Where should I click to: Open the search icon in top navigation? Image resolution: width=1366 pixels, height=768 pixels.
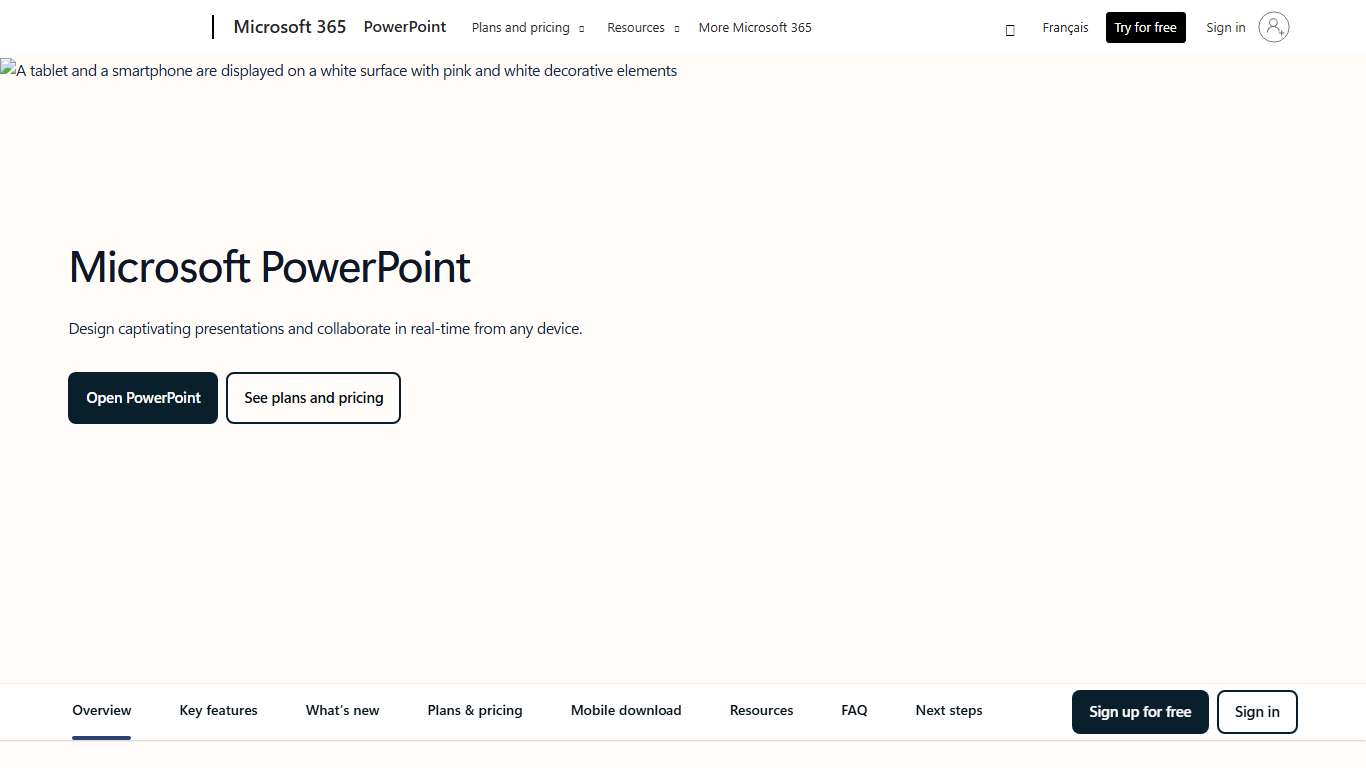click(x=1009, y=28)
